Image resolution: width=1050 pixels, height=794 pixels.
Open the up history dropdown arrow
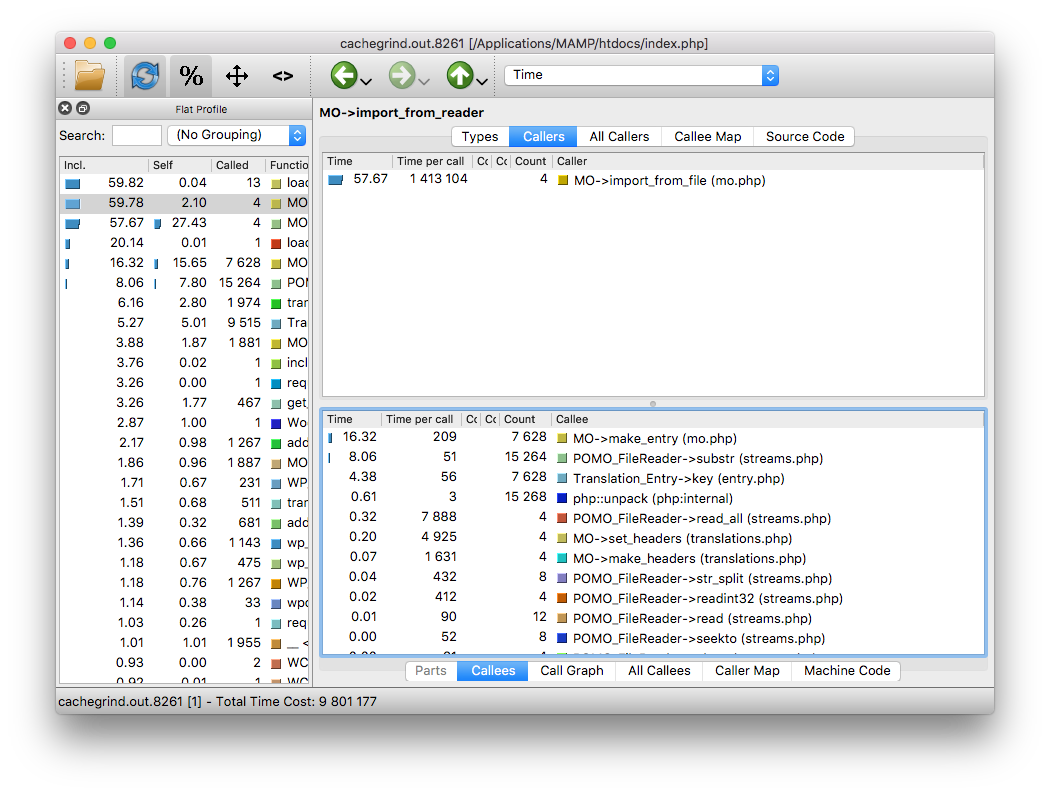(482, 81)
